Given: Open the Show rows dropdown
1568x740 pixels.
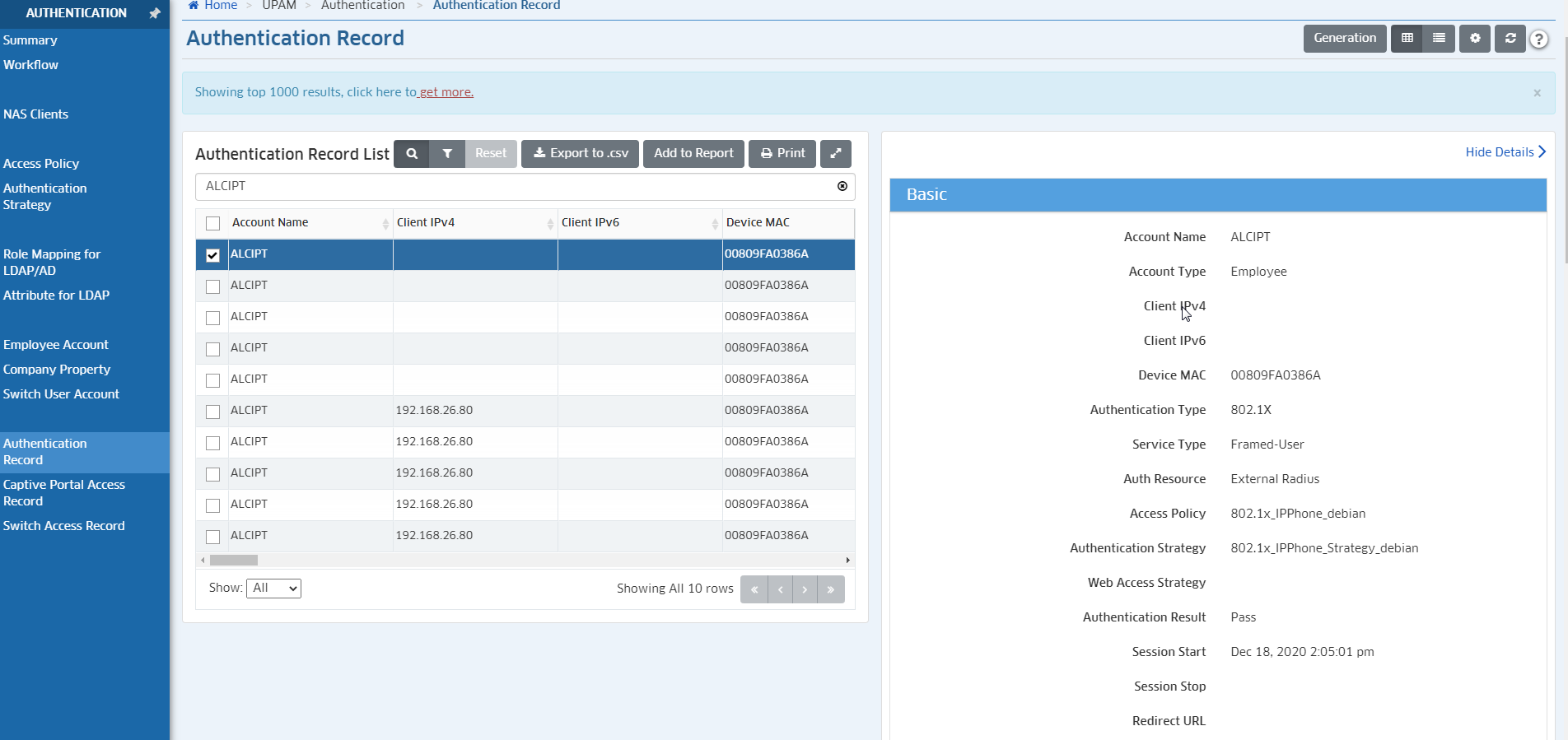Looking at the screenshot, I should (x=273, y=589).
